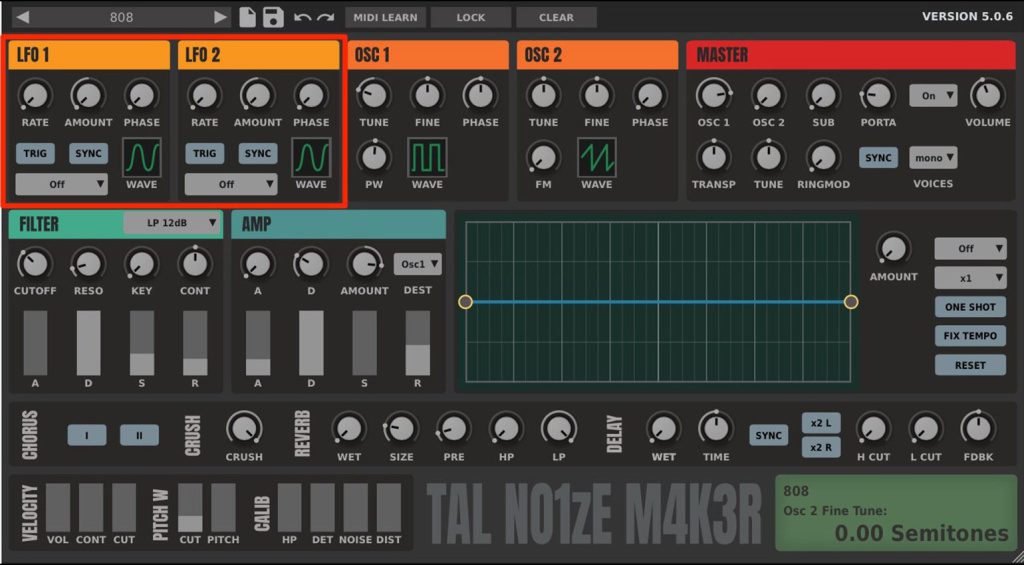
Task: Toggle Chorus I on
Action: pyautogui.click(x=87, y=435)
